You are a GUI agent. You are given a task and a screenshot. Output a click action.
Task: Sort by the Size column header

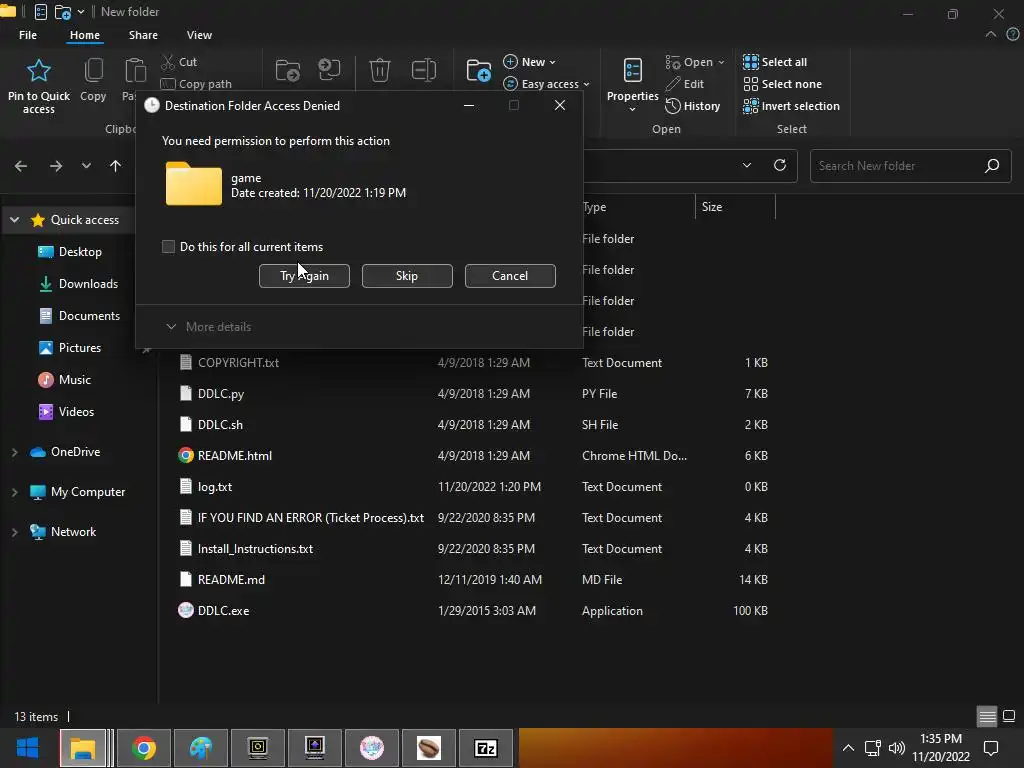tap(735, 207)
